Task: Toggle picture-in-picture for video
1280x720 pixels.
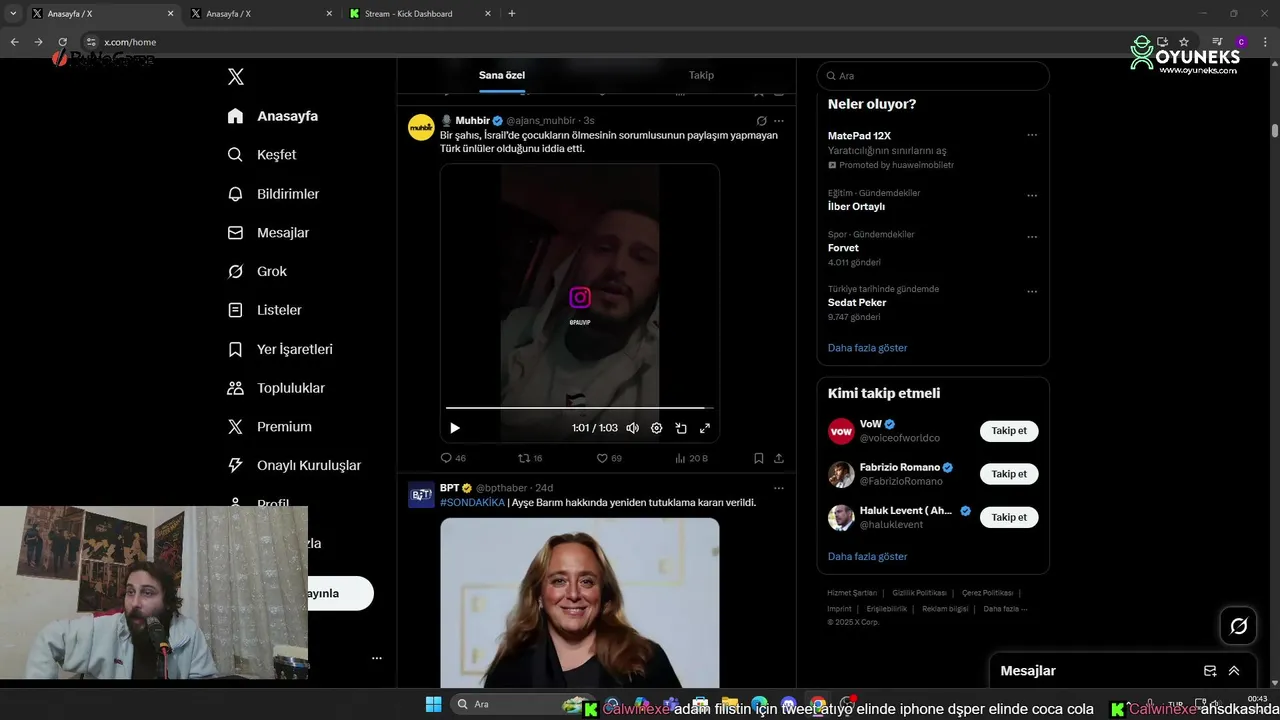Action: click(x=681, y=428)
